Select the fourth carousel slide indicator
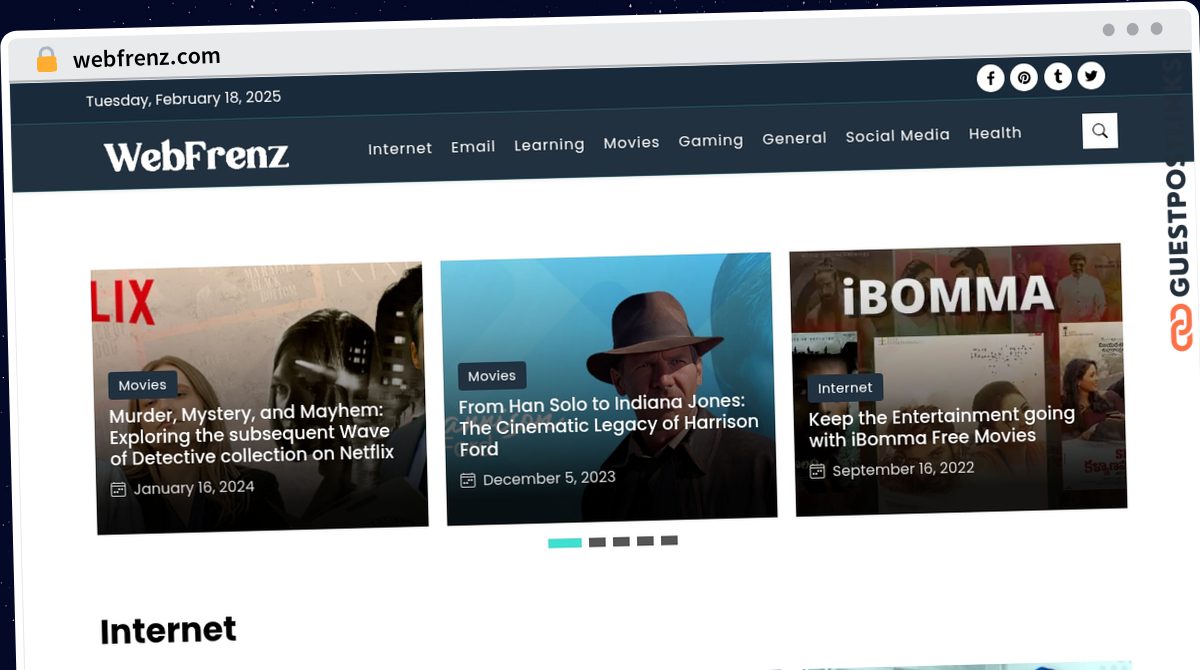1200x670 pixels. coord(645,541)
